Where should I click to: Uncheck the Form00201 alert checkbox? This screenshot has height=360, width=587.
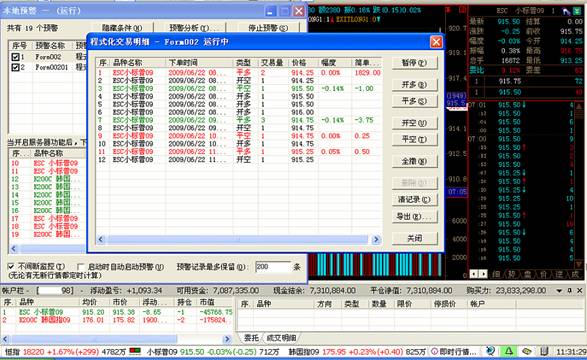[x=15, y=67]
